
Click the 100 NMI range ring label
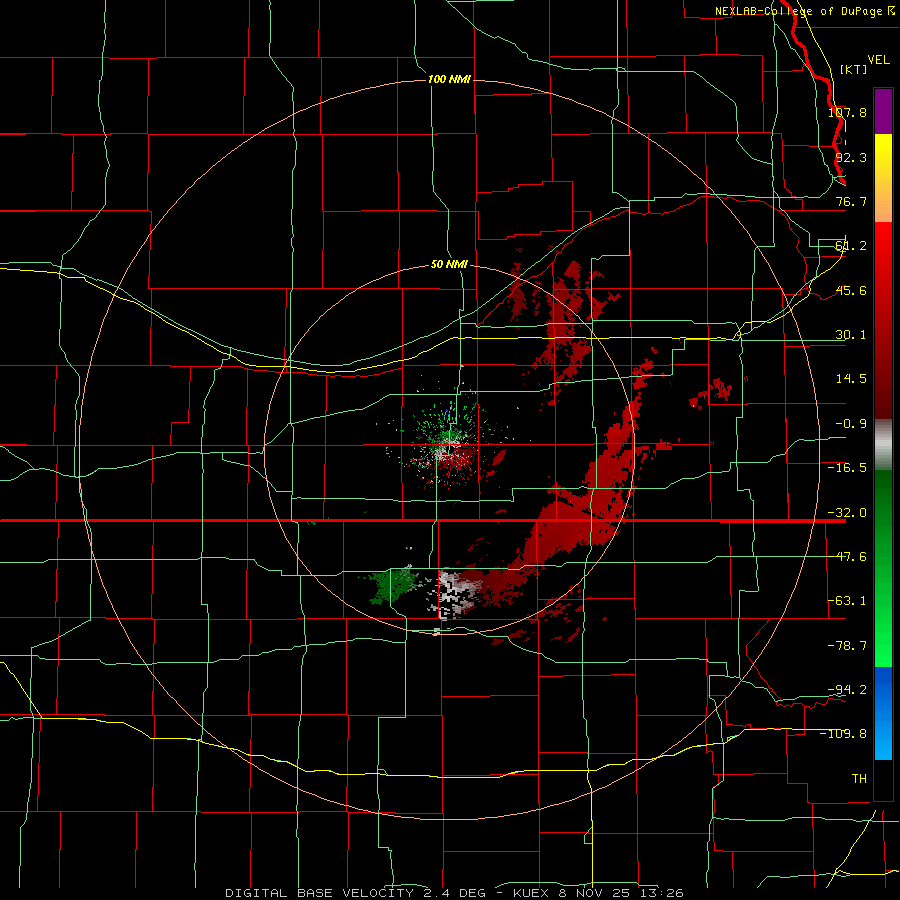pyautogui.click(x=449, y=79)
